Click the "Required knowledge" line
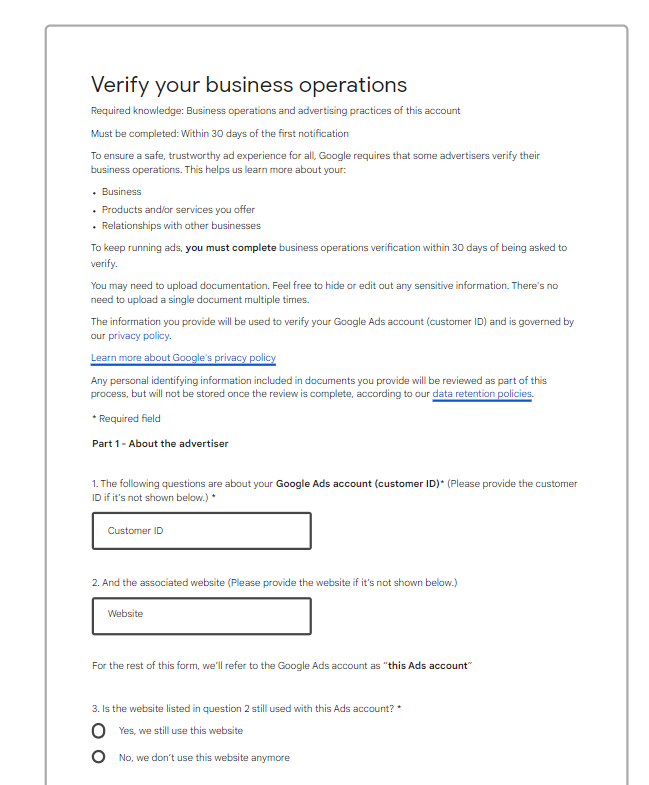This screenshot has height=785, width=649. pyautogui.click(x=275, y=111)
